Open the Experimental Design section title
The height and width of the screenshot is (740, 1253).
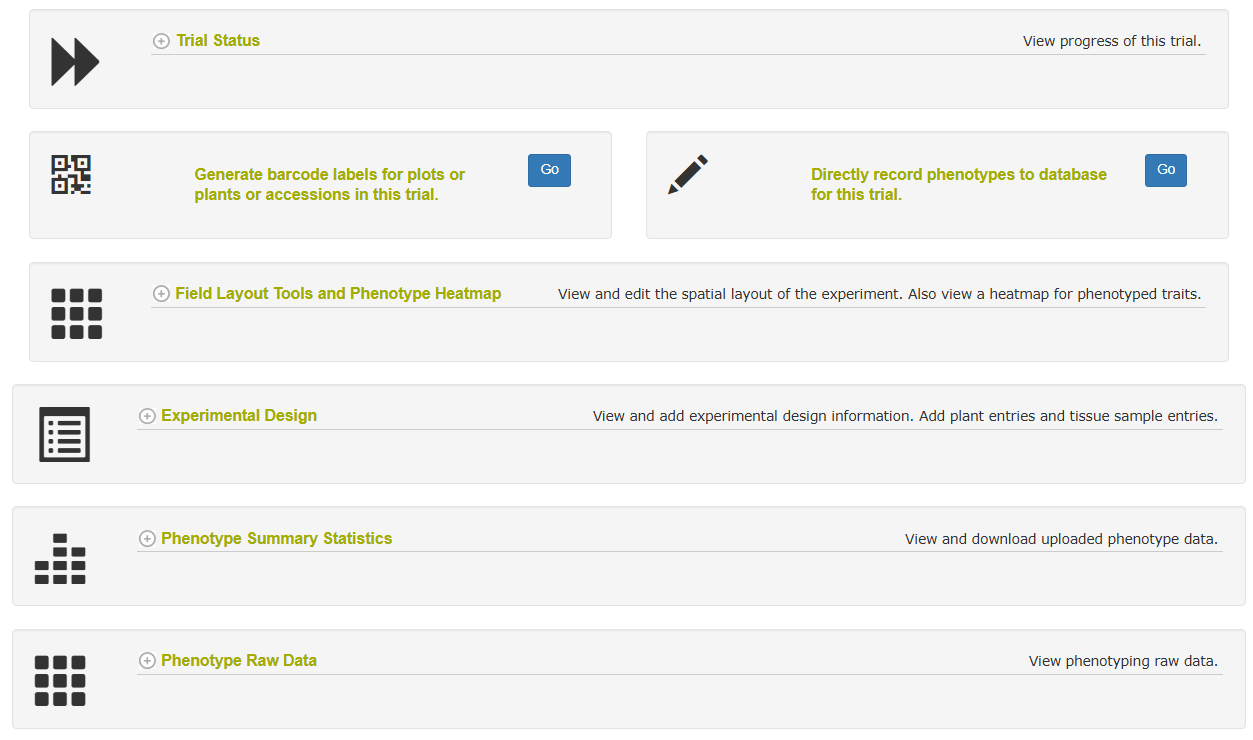[x=239, y=416]
